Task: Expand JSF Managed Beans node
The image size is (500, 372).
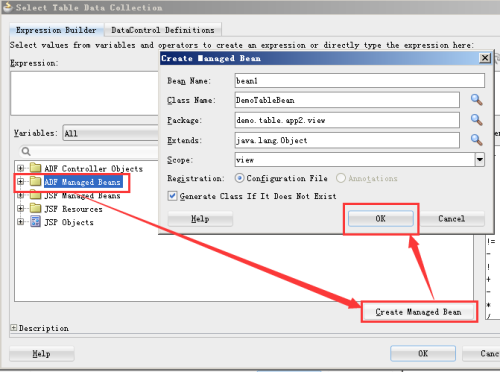Action: [20, 195]
